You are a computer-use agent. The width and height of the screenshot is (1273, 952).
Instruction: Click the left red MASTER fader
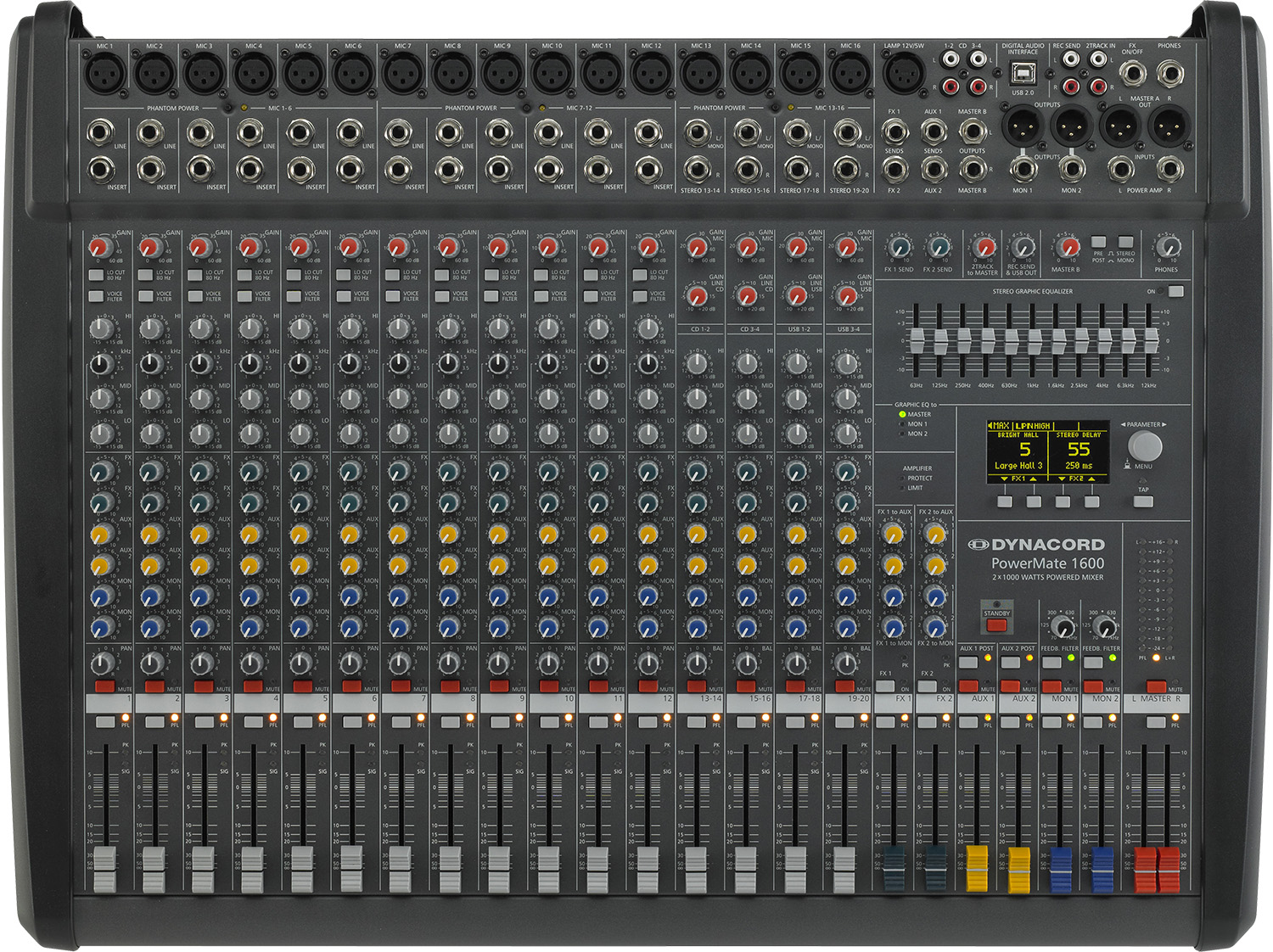point(1146,869)
